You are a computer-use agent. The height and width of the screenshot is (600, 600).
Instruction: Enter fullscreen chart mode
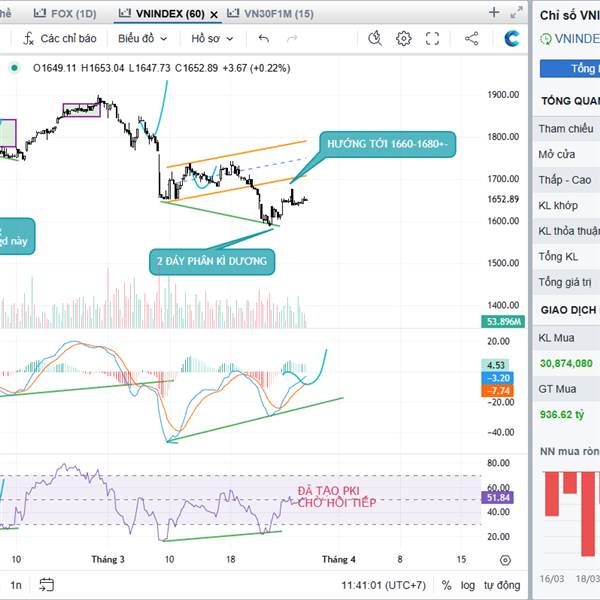tap(433, 38)
